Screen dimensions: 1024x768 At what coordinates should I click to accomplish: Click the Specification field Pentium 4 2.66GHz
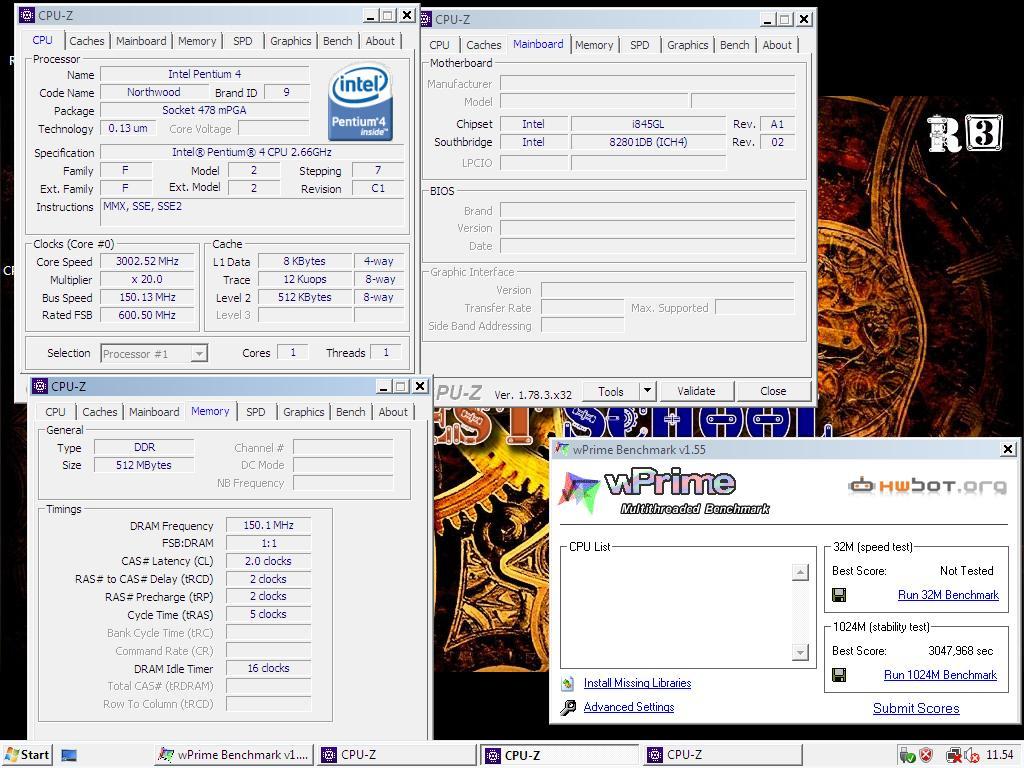[x=252, y=152]
